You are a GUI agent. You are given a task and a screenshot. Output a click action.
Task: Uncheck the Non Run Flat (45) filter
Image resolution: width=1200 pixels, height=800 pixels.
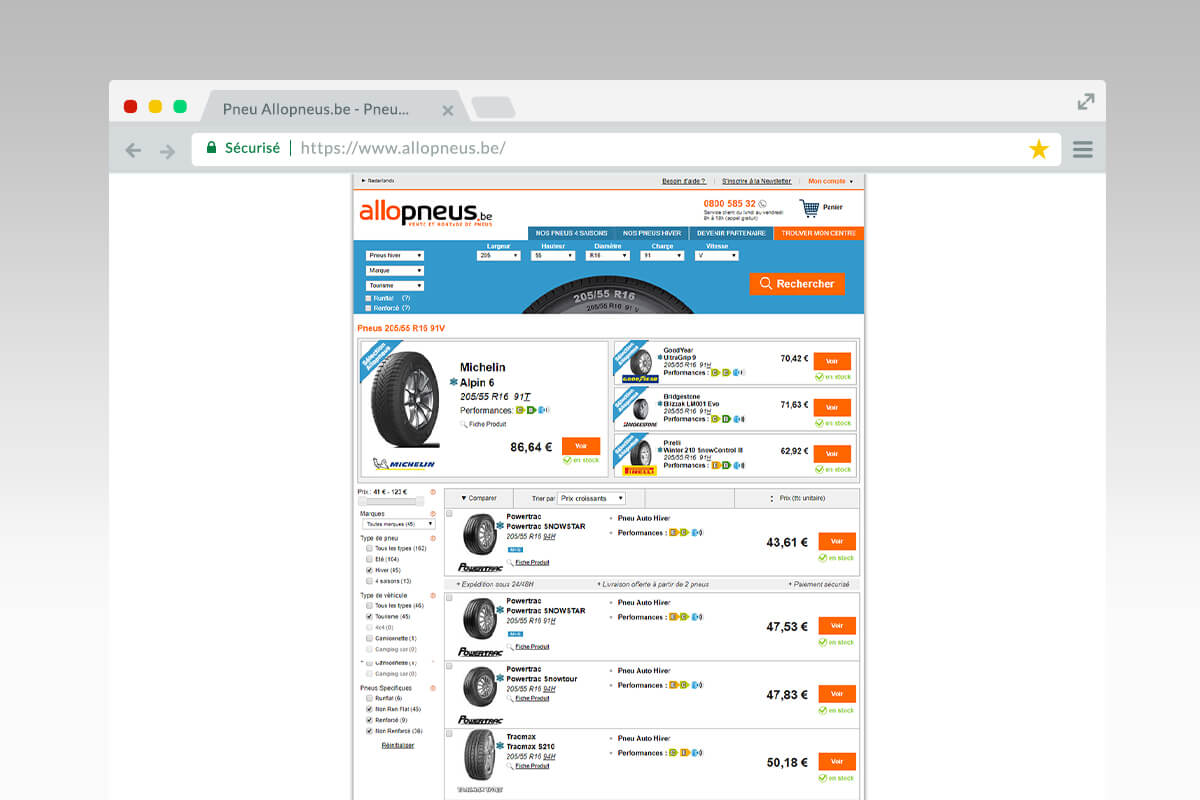pyautogui.click(x=369, y=709)
